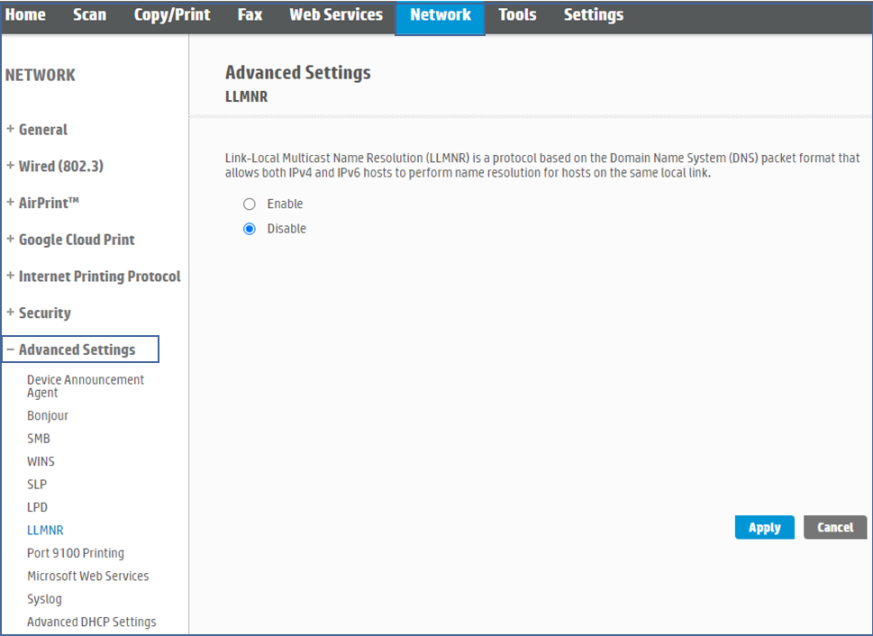Expand the Security section

point(44,313)
